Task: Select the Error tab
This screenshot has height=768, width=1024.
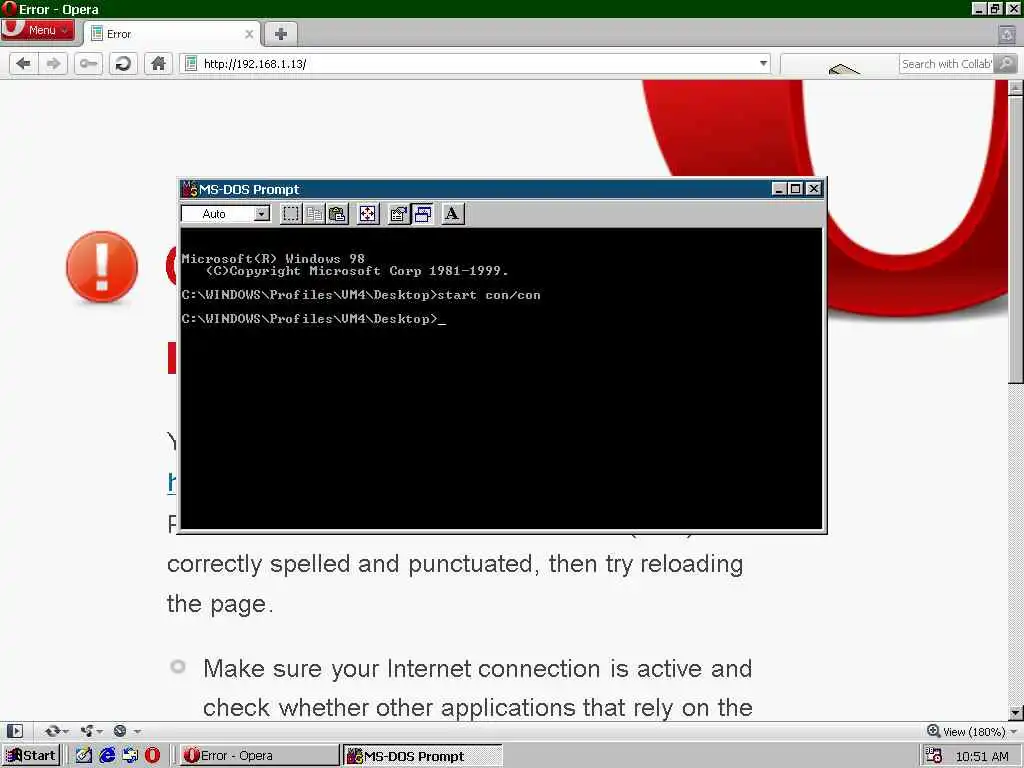Action: tap(172, 34)
